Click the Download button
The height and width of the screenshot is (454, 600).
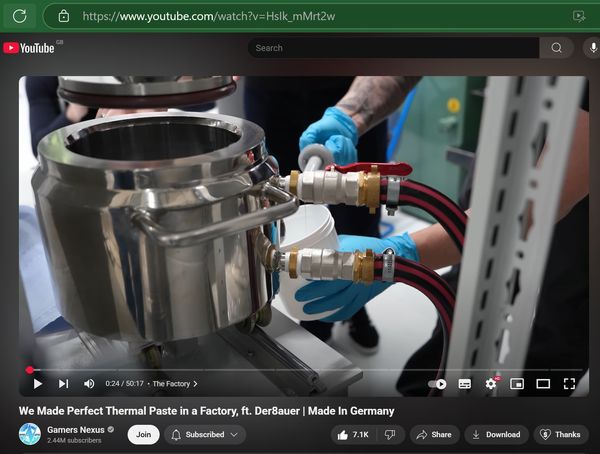pyautogui.click(x=496, y=434)
